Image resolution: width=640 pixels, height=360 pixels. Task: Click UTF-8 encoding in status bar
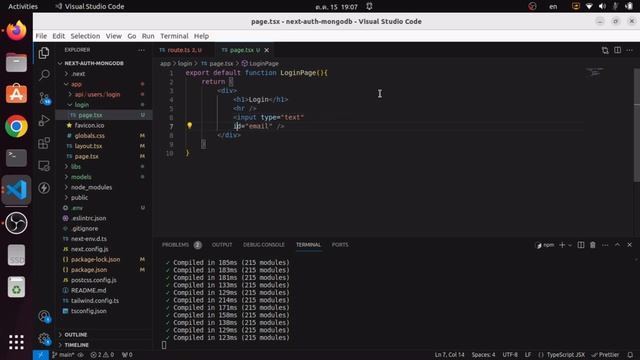point(510,355)
